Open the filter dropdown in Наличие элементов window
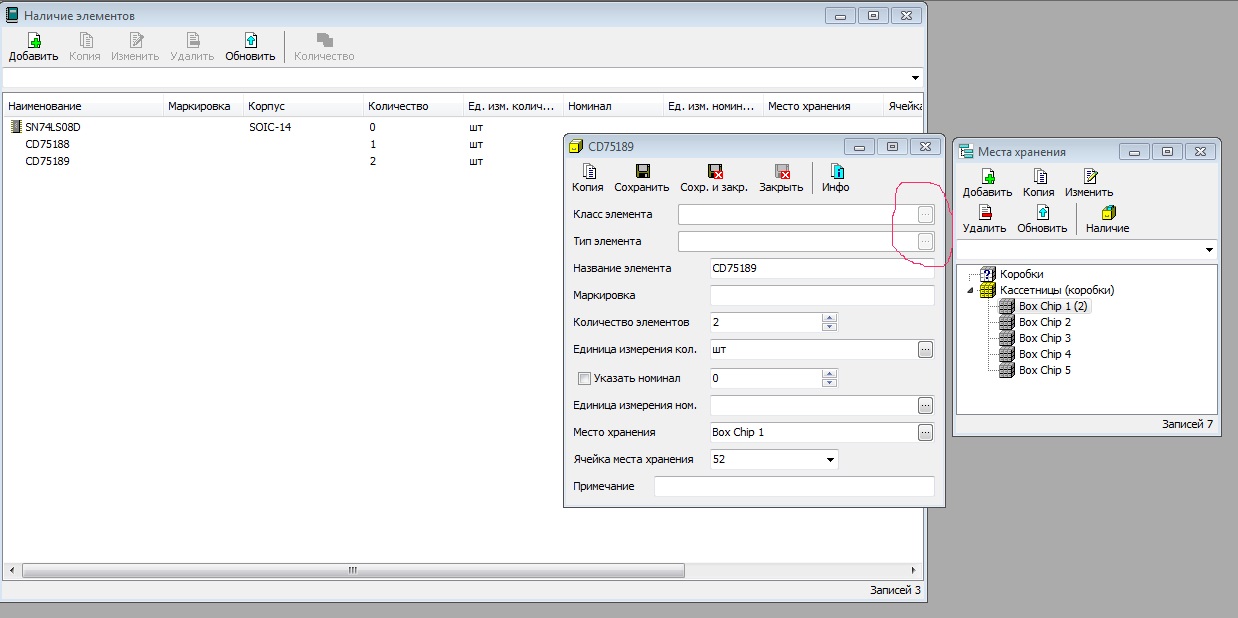 click(x=915, y=78)
